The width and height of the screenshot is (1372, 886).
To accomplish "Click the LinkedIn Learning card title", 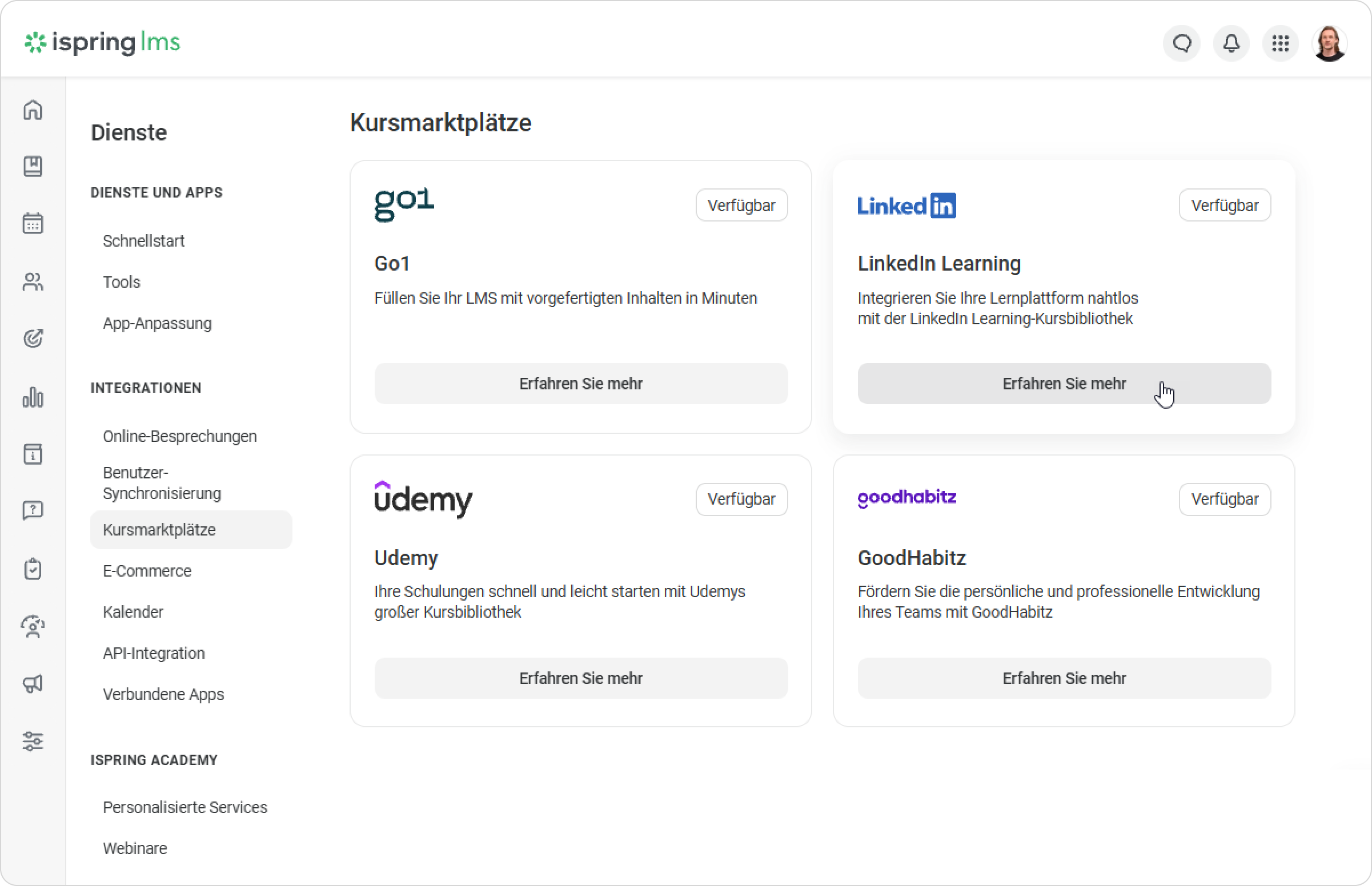I will (x=939, y=264).
